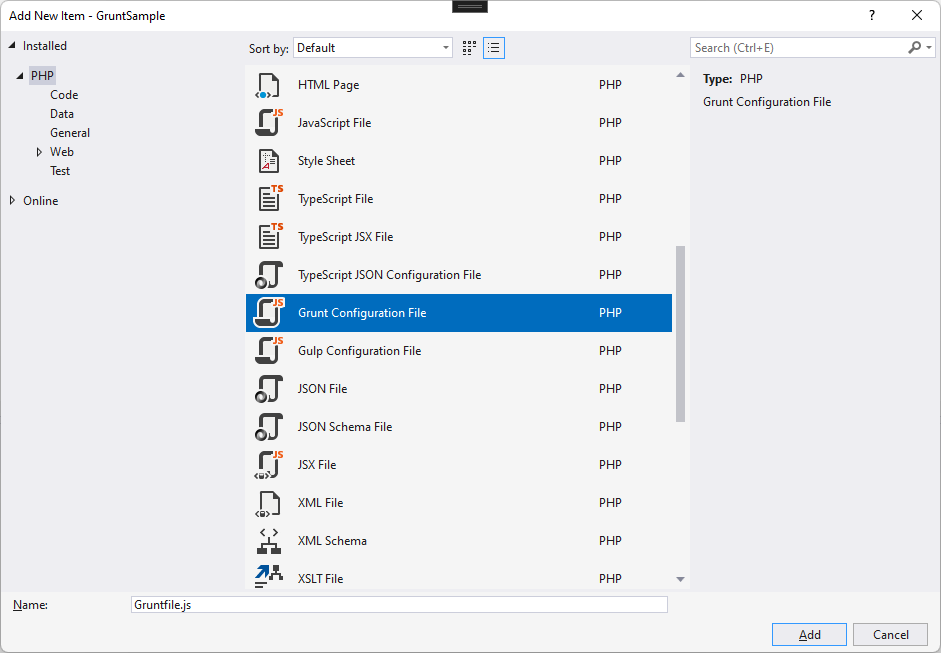941x653 pixels.
Task: Select the Web category
Action: pos(62,152)
